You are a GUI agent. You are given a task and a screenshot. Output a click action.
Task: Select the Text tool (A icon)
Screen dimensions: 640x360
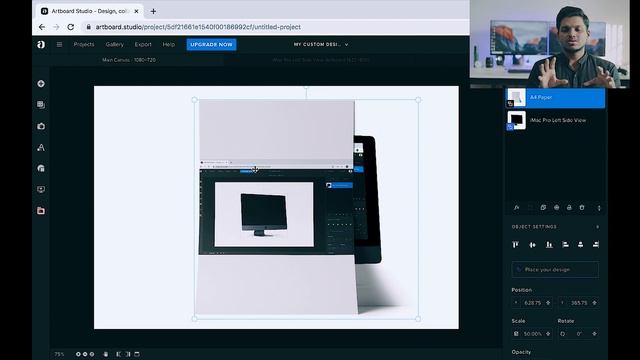41,147
